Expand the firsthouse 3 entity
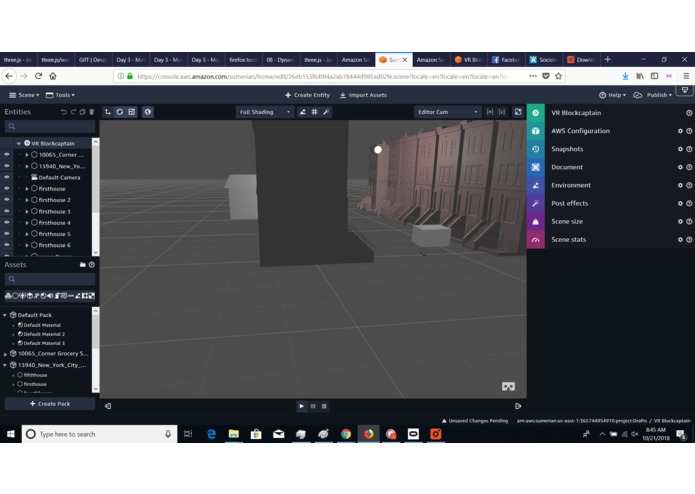The height and width of the screenshot is (494, 695). 27,211
